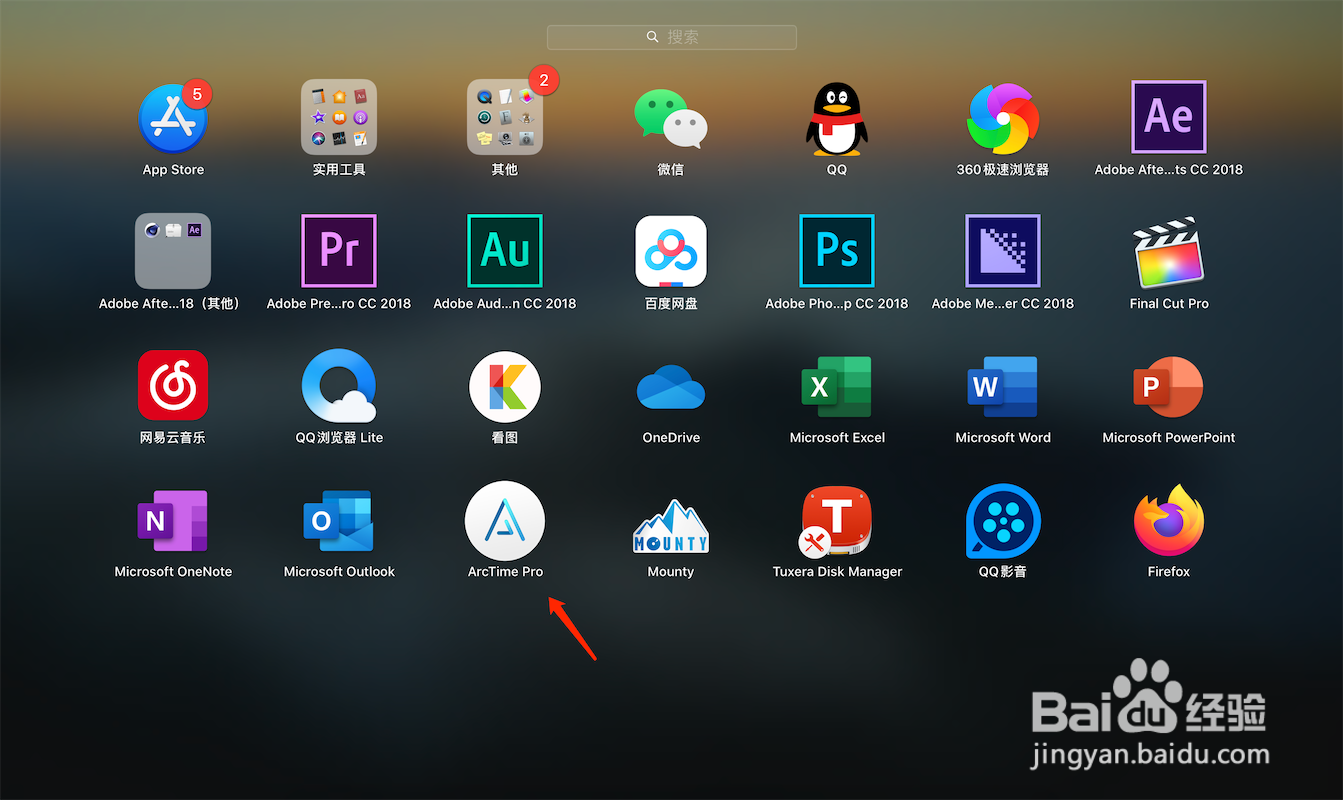Open QQ影音 player
This screenshot has width=1343, height=800.
(x=1003, y=520)
